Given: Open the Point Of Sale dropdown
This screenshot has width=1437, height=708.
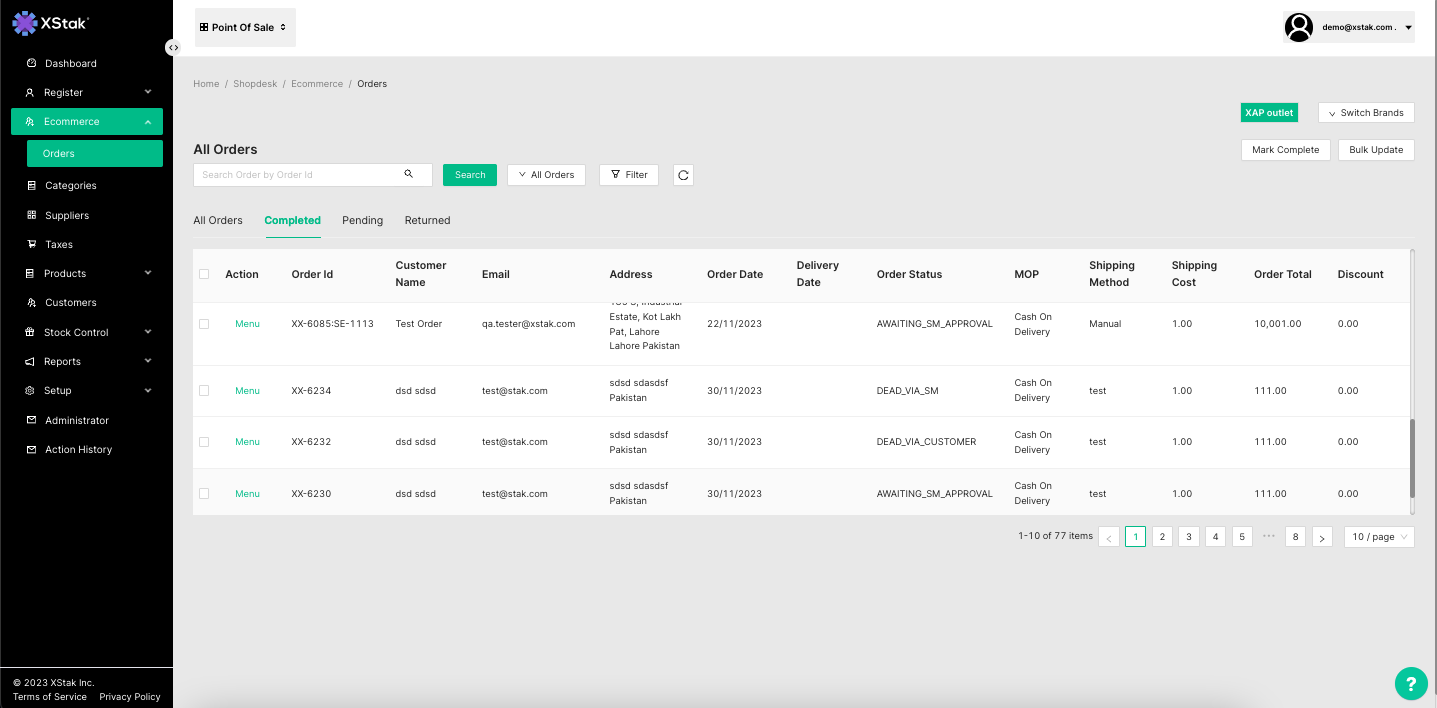Looking at the screenshot, I should pyautogui.click(x=245, y=28).
